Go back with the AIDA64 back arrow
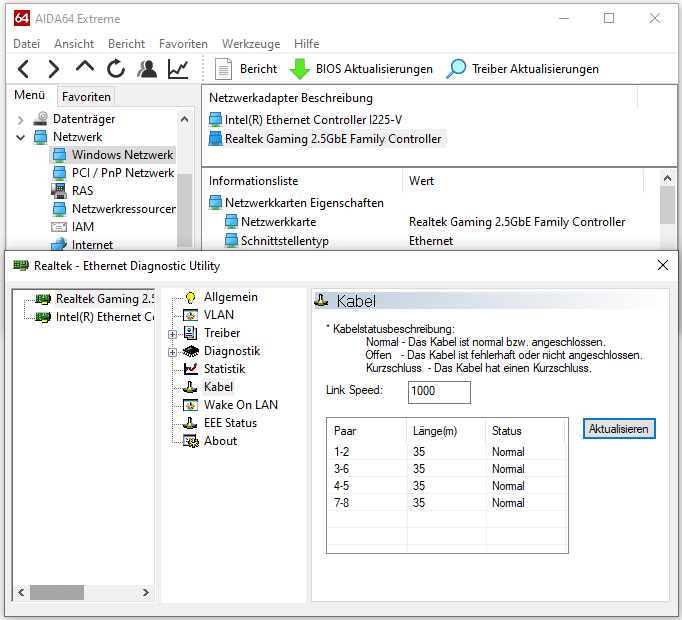This screenshot has width=682, height=620. click(x=23, y=69)
